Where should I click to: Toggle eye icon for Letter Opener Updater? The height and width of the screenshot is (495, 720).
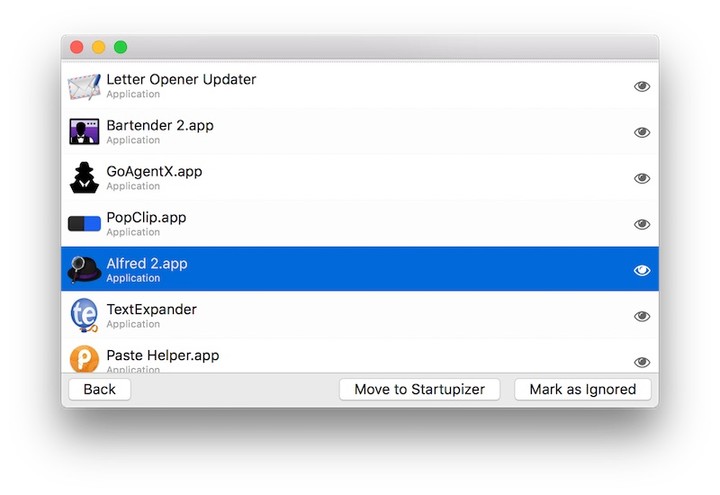tap(642, 86)
